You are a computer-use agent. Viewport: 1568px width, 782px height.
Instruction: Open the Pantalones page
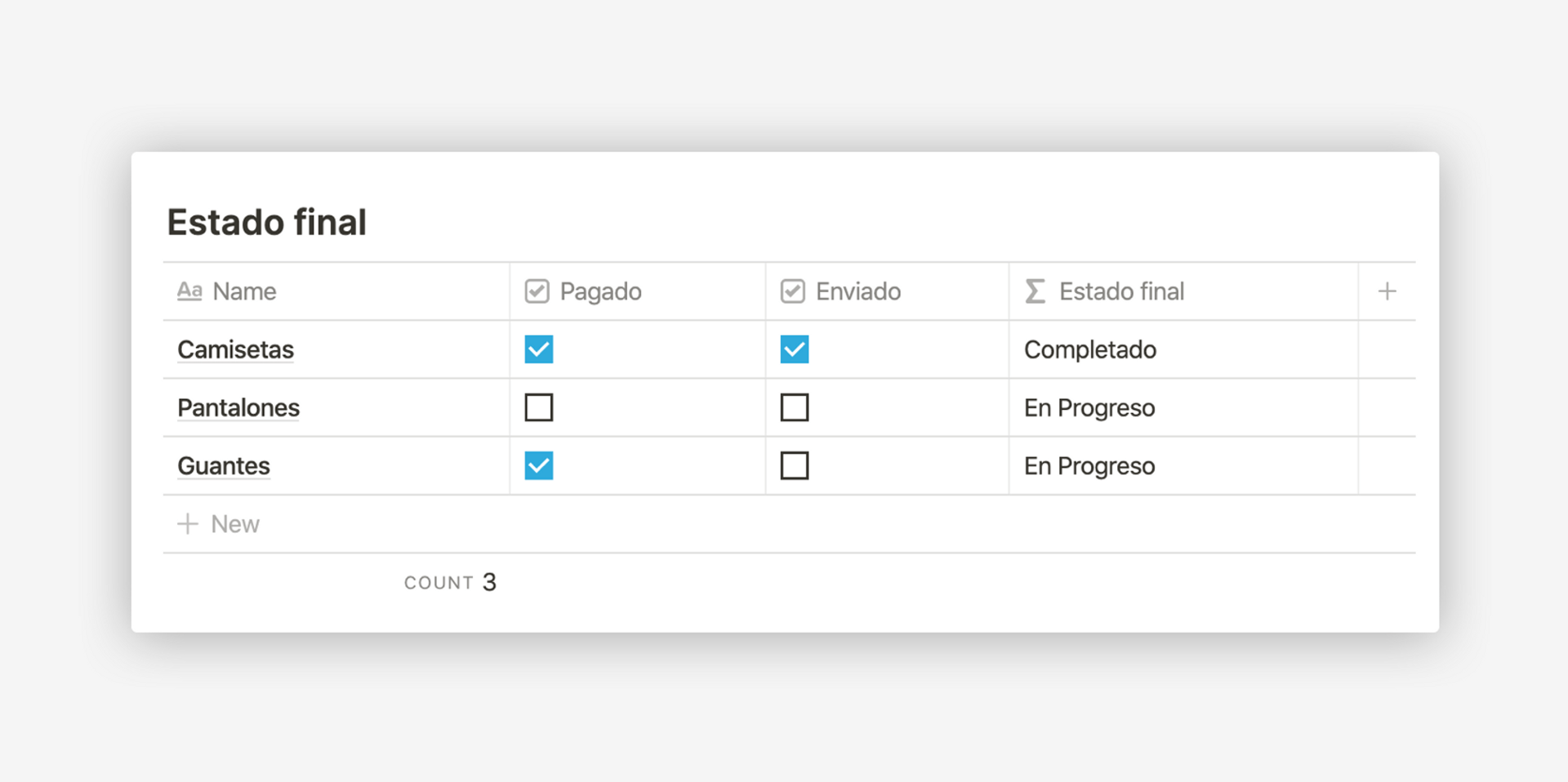point(238,407)
